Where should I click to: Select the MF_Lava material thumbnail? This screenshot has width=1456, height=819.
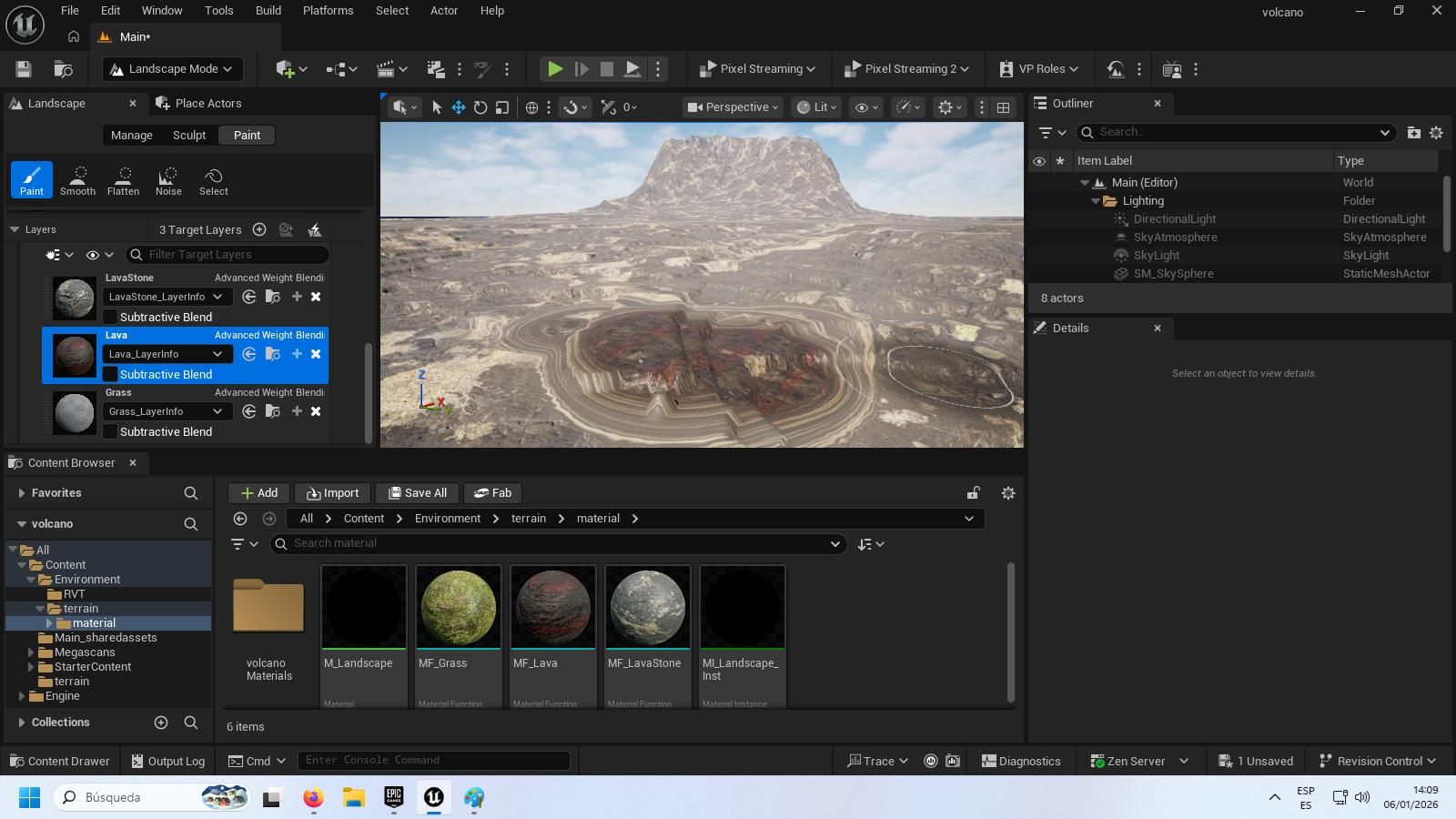tap(552, 607)
